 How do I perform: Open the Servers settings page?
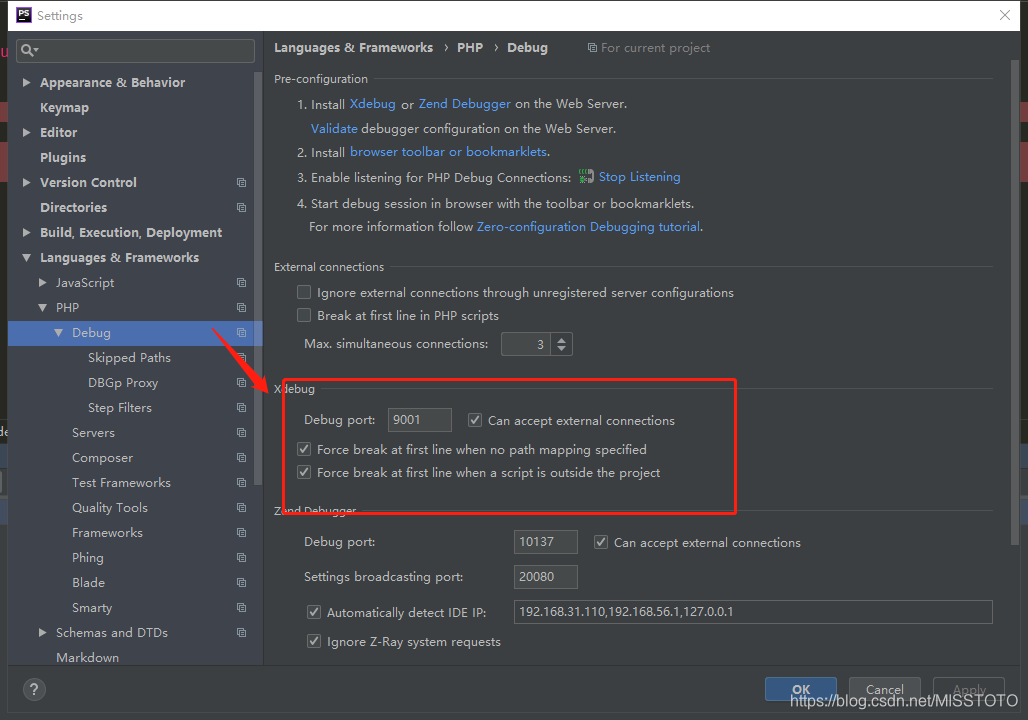[x=93, y=433]
